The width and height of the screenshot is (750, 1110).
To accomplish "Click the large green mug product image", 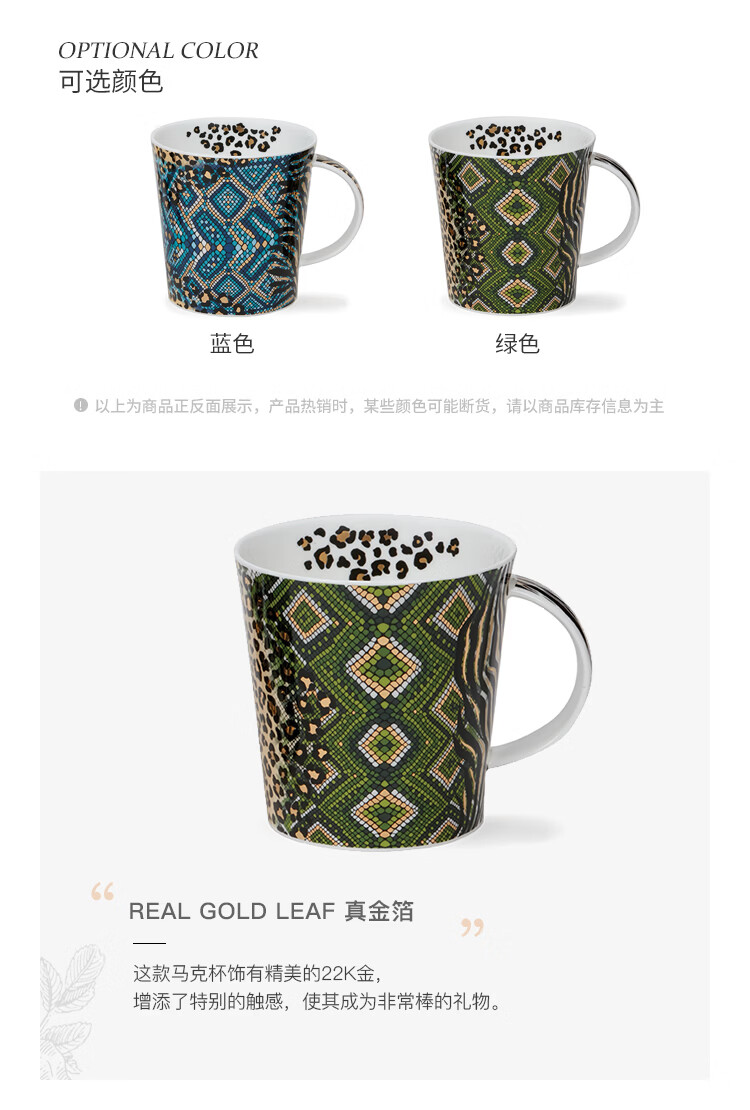I will pyautogui.click(x=413, y=682).
